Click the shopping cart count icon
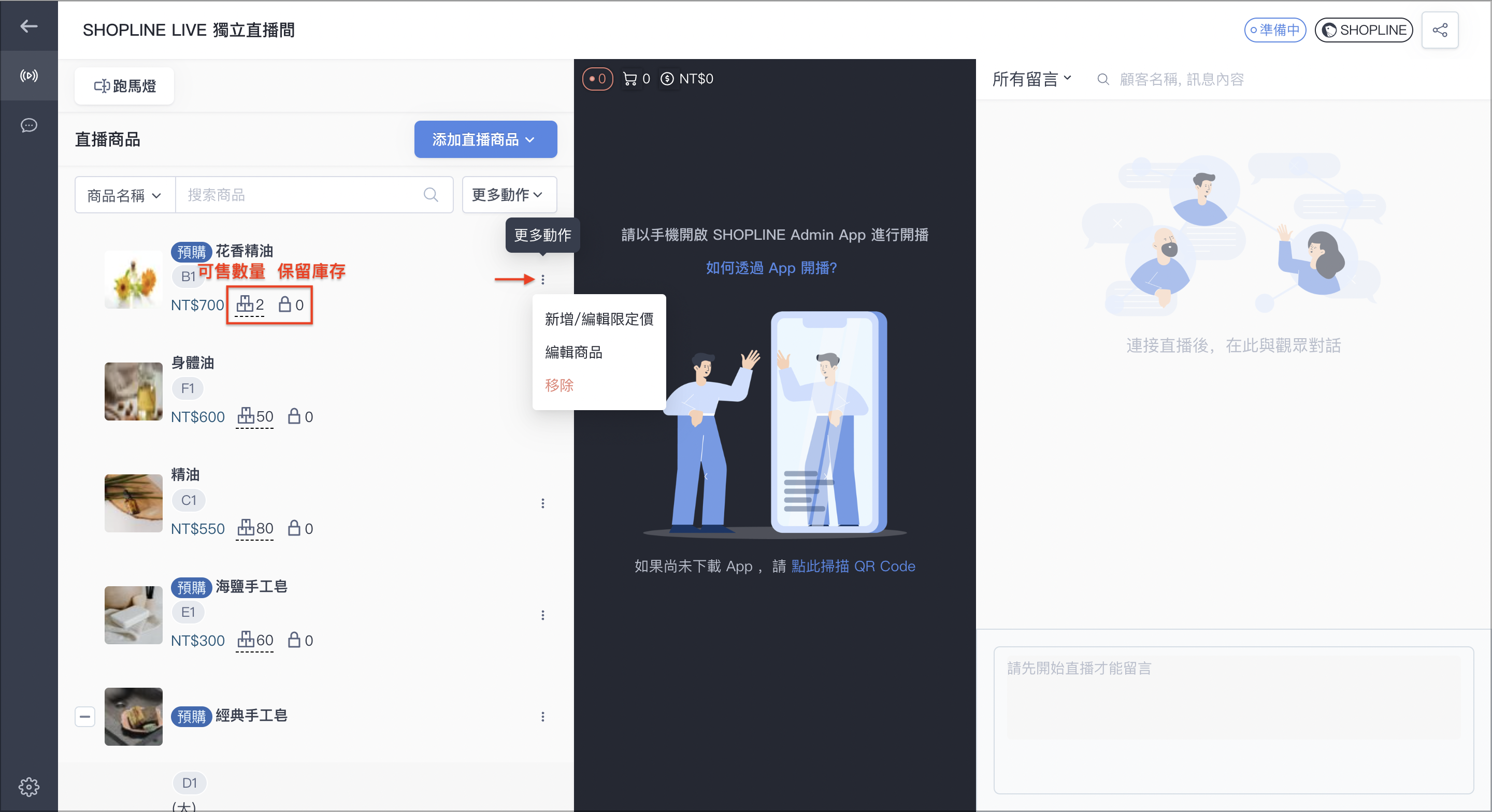1492x812 pixels. click(629, 79)
